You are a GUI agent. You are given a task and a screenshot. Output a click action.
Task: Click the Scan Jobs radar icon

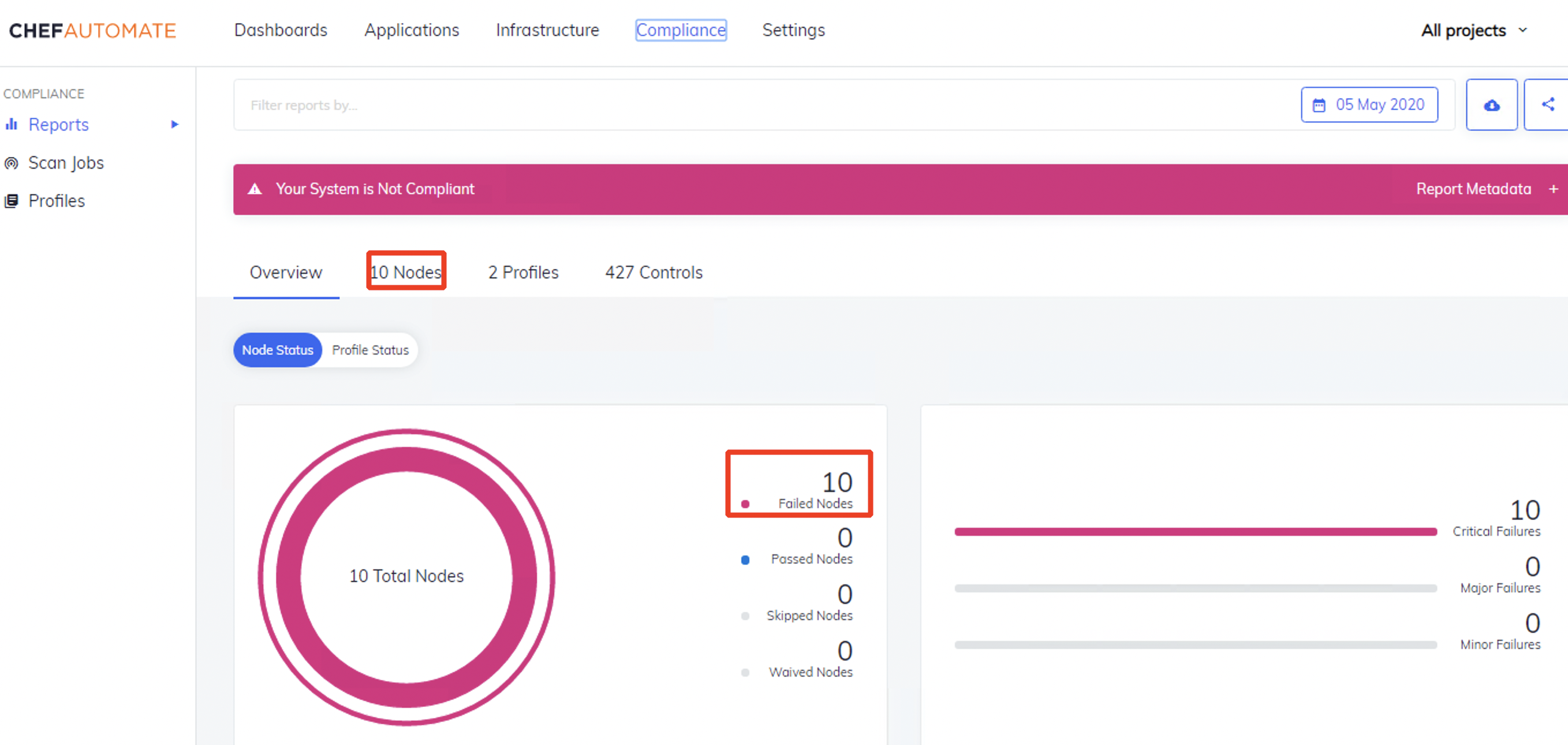pyautogui.click(x=11, y=163)
